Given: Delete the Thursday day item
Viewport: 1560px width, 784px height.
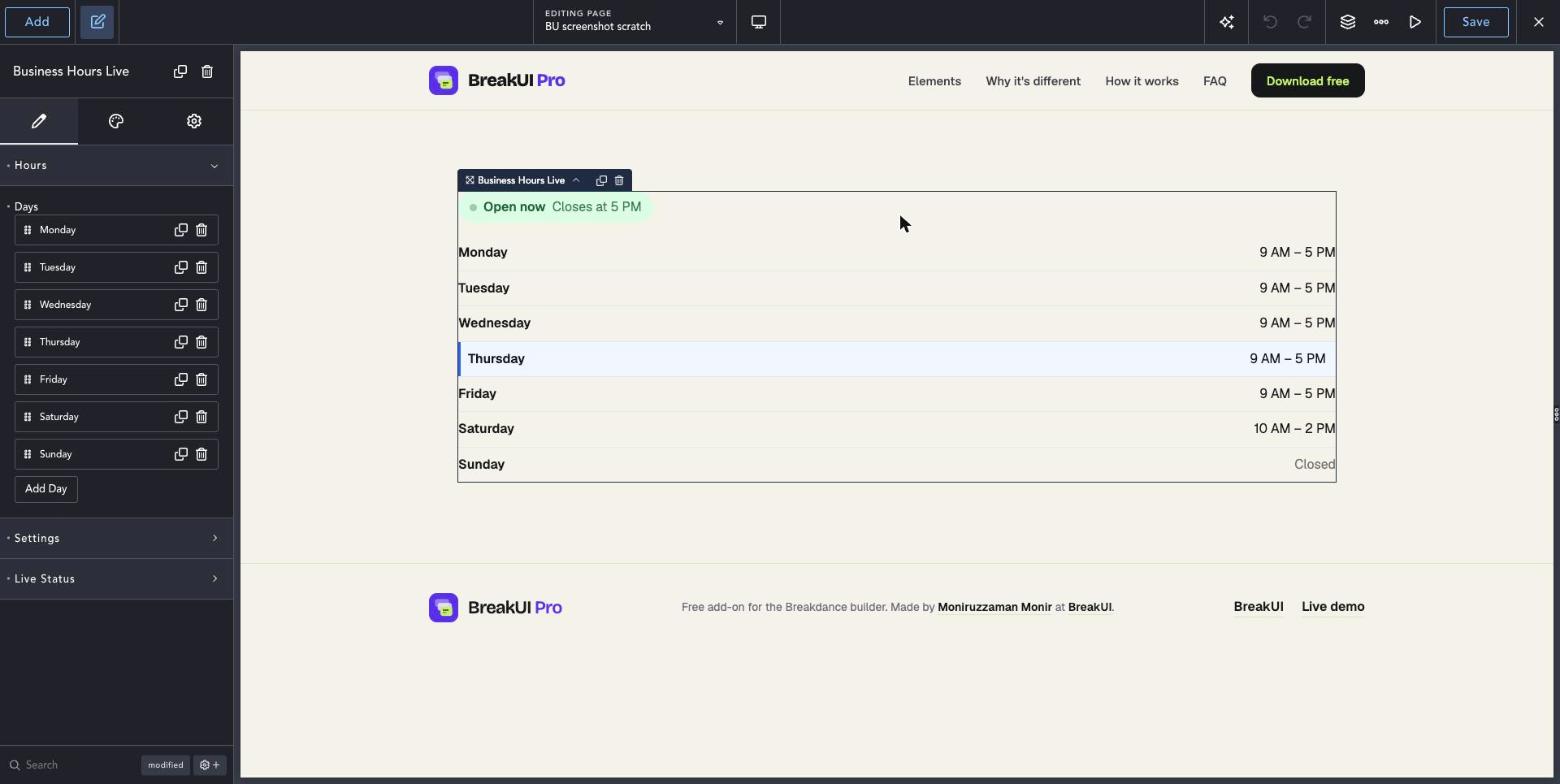Looking at the screenshot, I should pyautogui.click(x=201, y=342).
